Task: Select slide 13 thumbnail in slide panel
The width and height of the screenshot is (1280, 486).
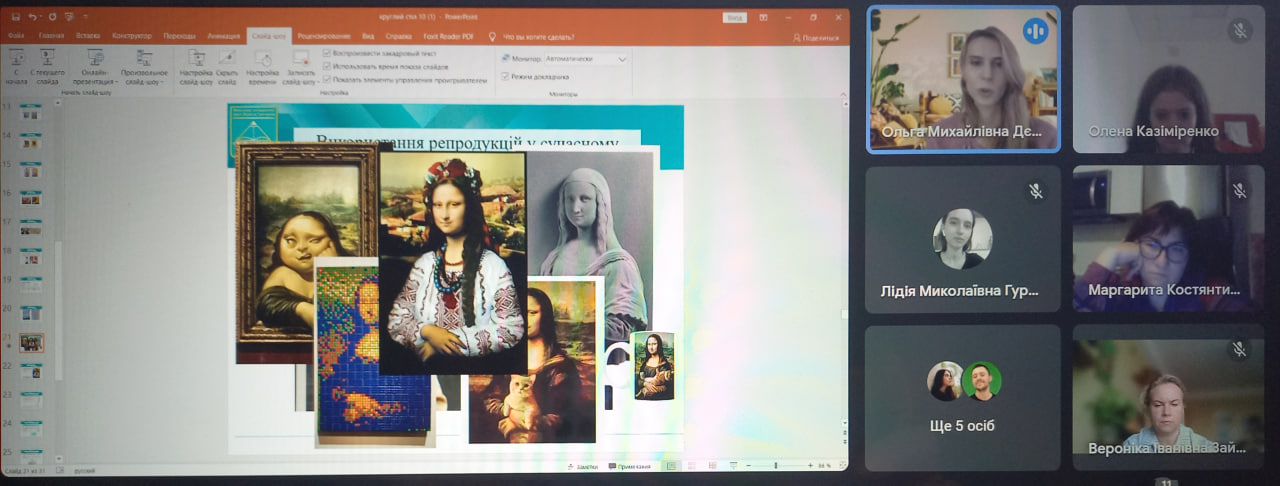Action: (31, 113)
